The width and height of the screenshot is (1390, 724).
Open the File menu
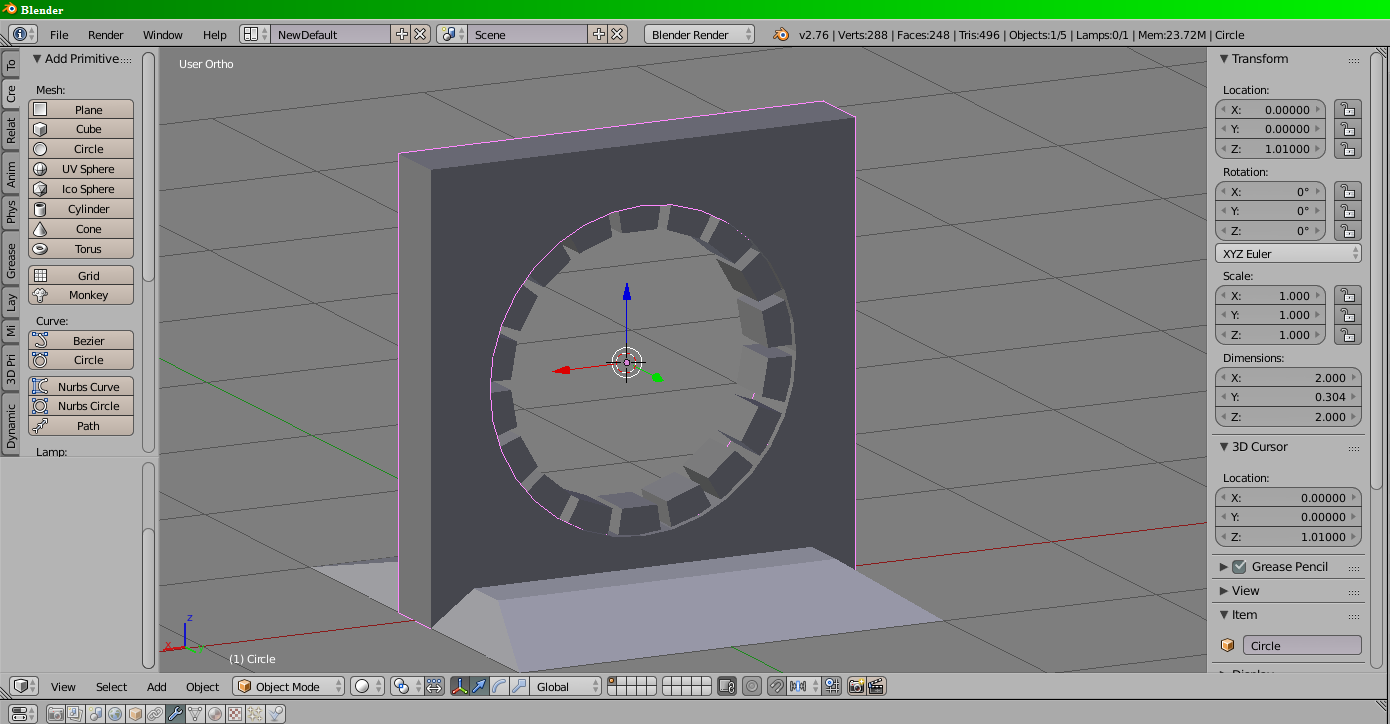coord(59,34)
